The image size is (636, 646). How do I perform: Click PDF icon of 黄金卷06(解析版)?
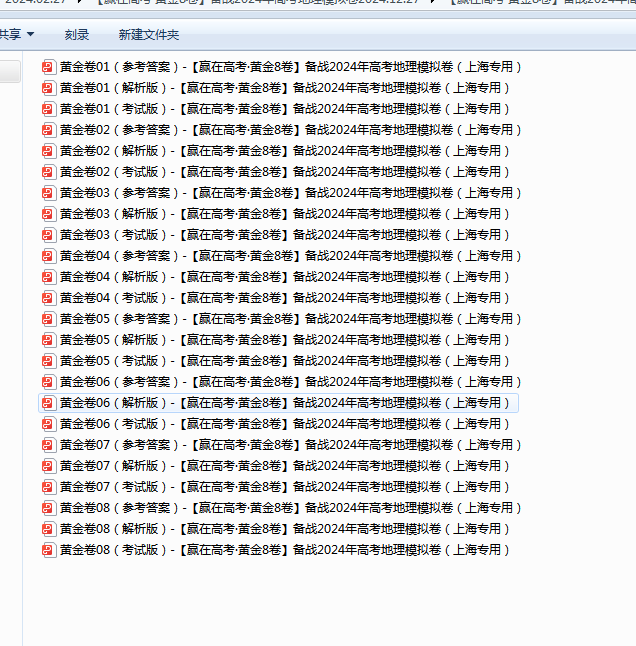tap(49, 403)
